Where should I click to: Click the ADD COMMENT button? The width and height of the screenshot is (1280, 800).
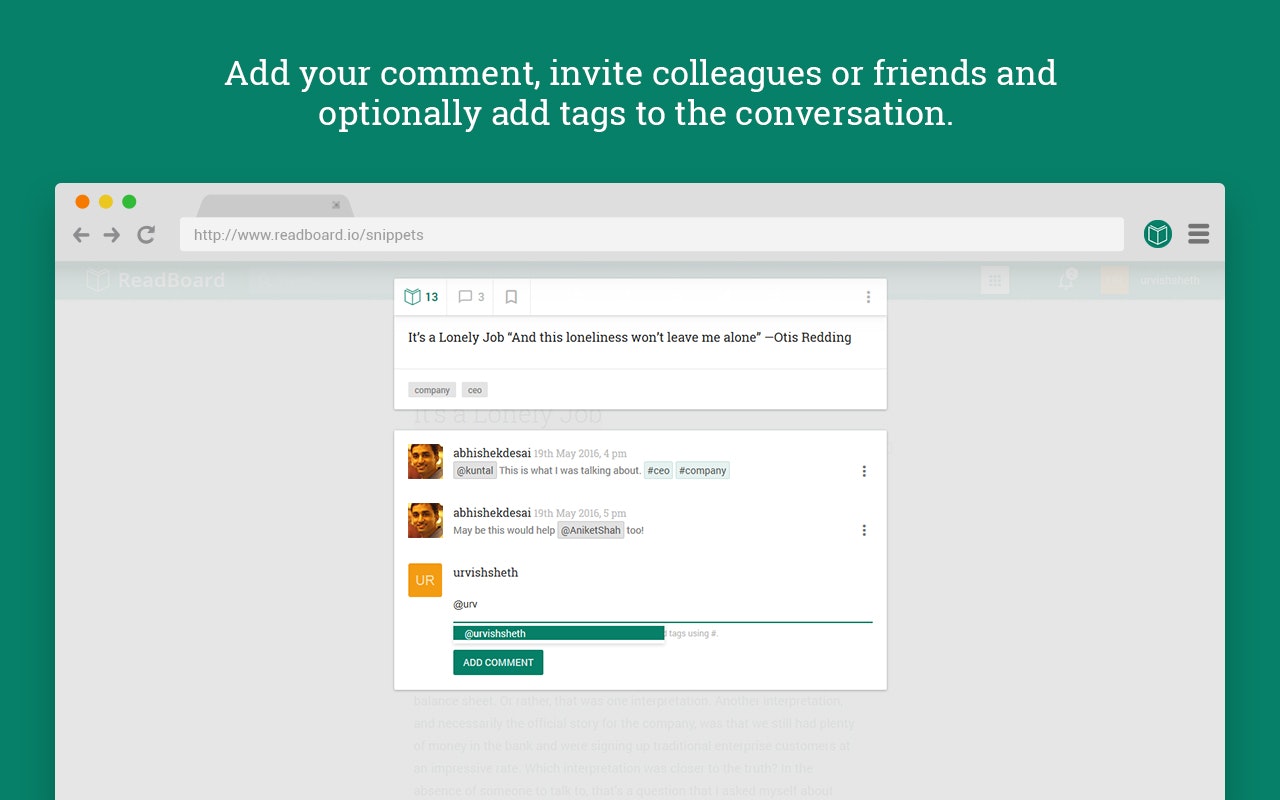click(498, 662)
